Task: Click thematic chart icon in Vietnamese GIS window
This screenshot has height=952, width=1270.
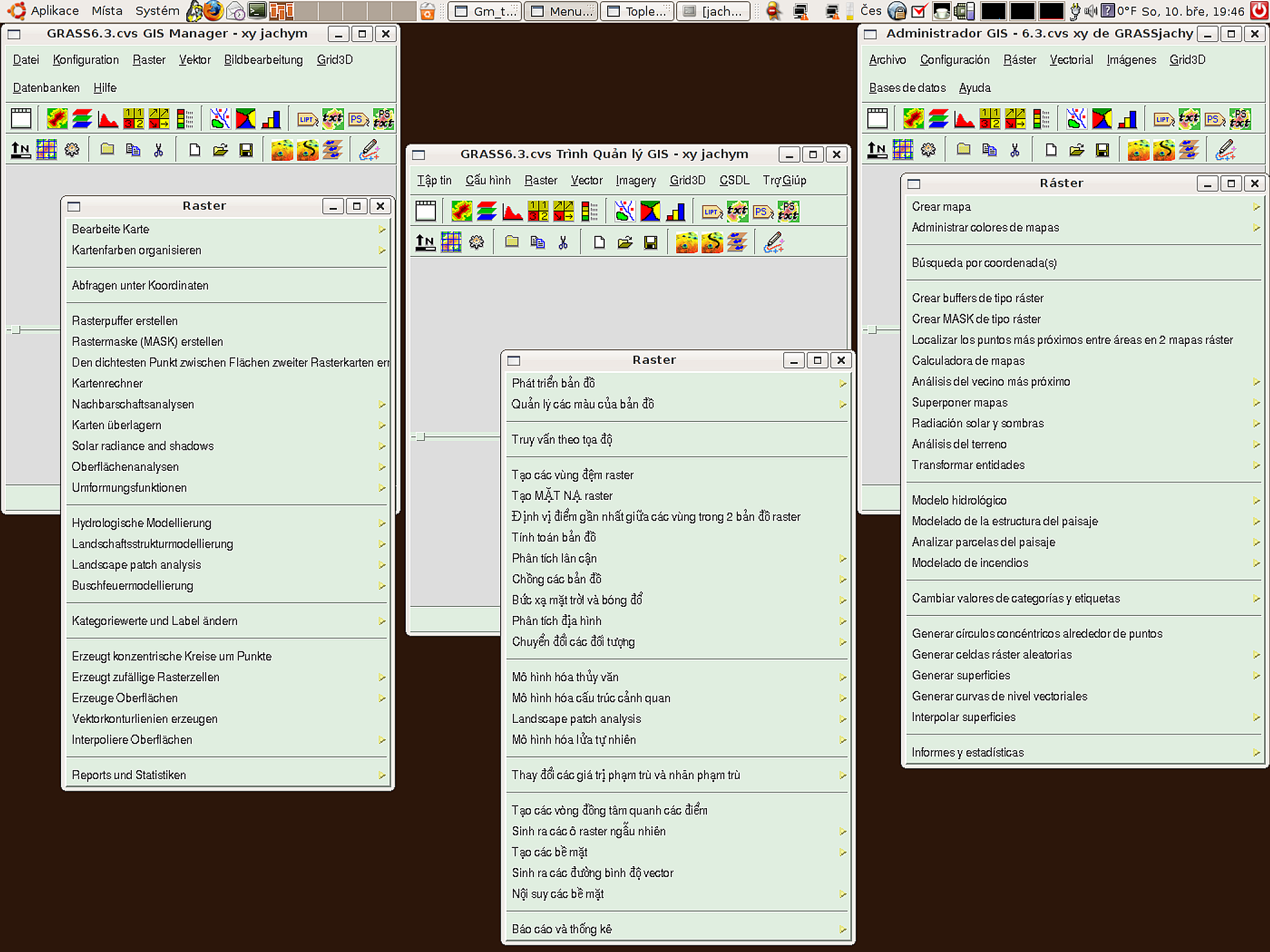Action: point(650,212)
